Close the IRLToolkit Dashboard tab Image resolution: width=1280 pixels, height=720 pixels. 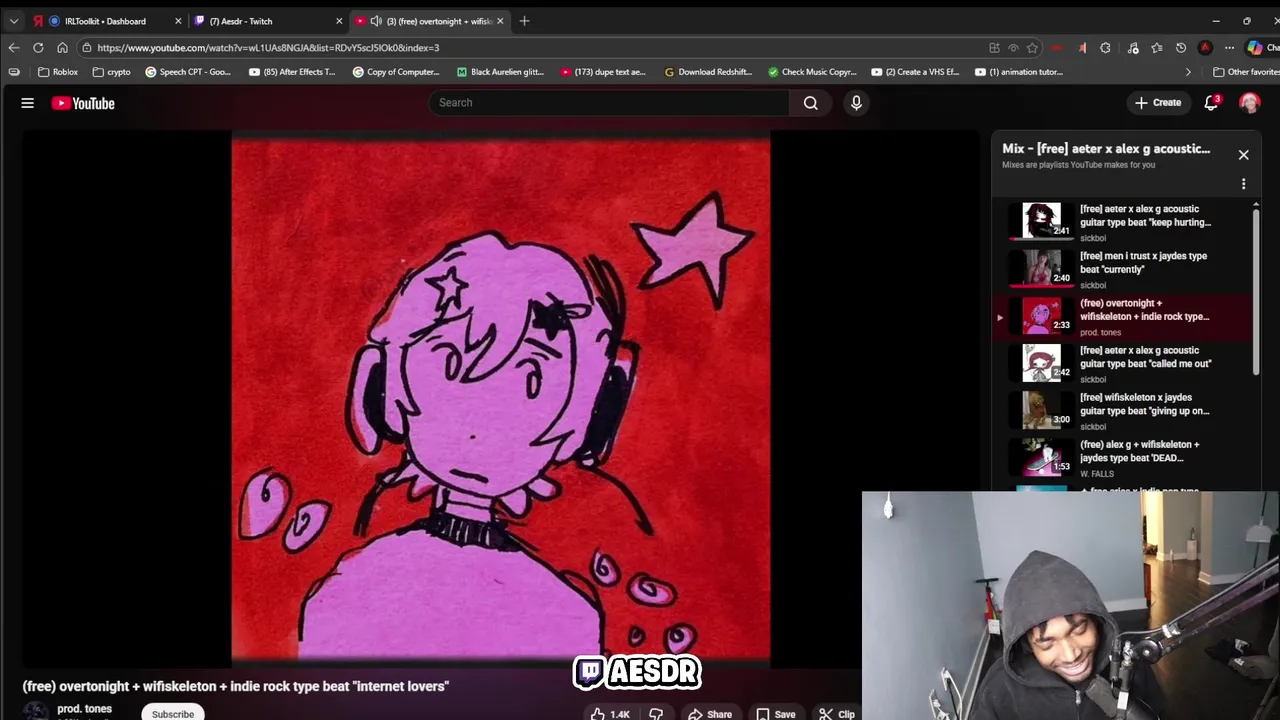coord(178,21)
